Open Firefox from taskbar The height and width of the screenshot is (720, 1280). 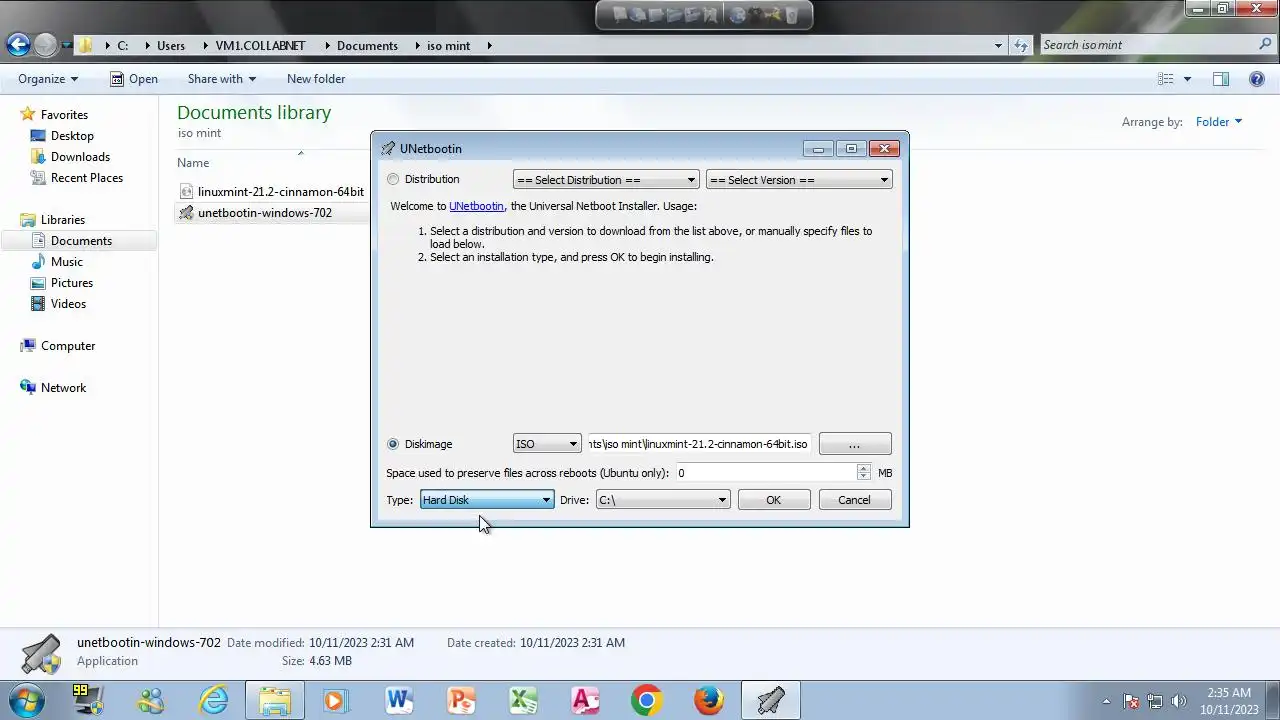click(x=709, y=700)
